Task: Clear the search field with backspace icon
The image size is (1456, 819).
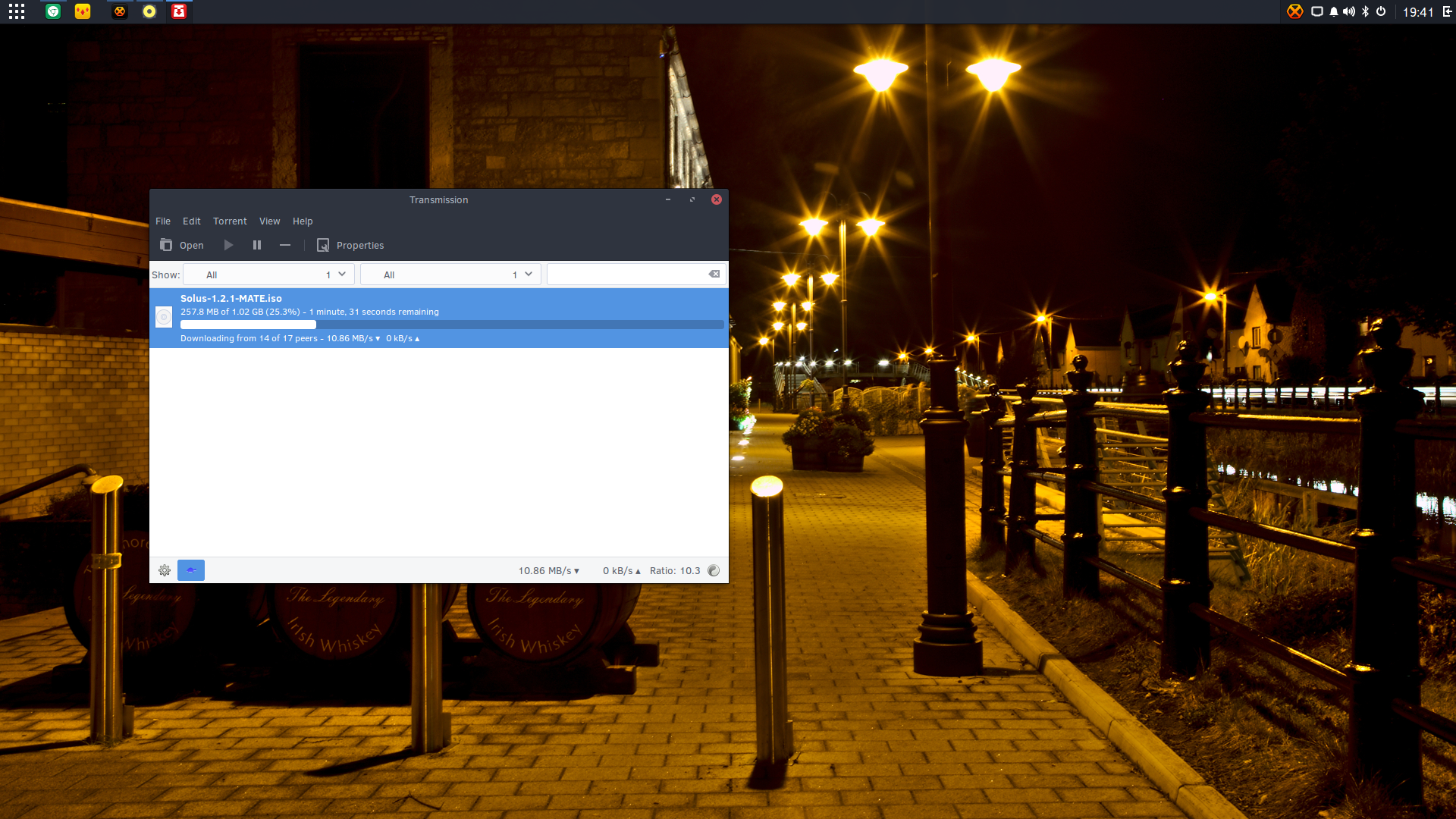Action: 714,275
